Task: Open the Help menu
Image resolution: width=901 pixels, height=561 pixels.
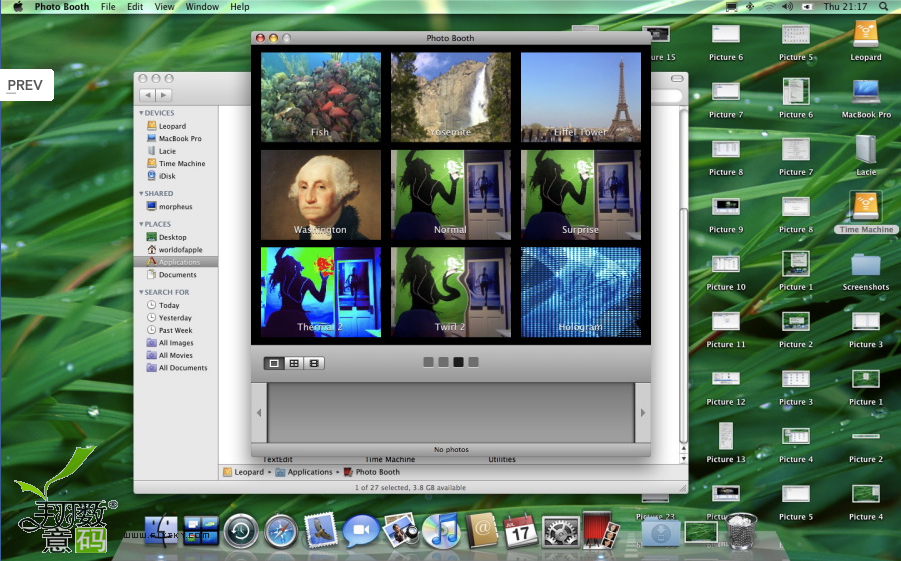Action: 240,7
